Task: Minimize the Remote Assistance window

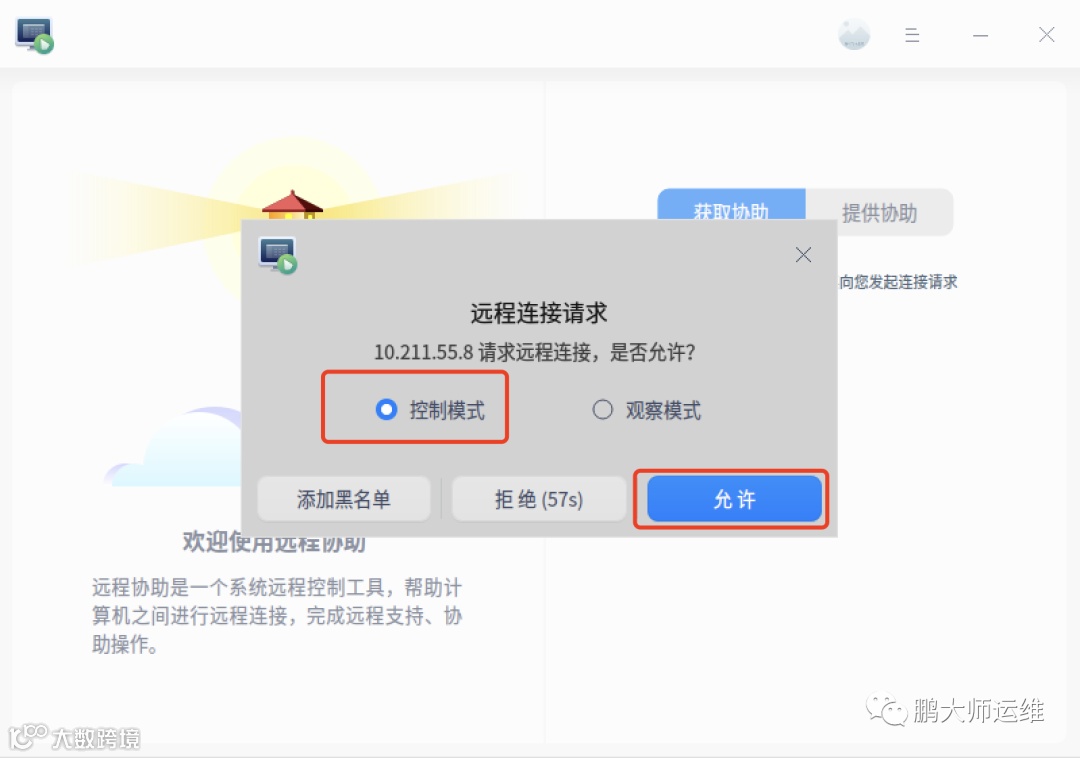Action: coord(980,35)
